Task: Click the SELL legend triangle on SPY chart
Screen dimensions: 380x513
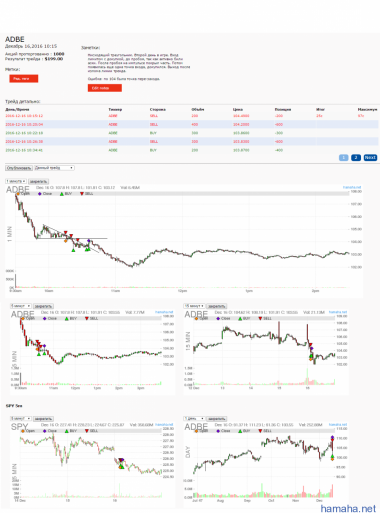Action: click(x=87, y=431)
